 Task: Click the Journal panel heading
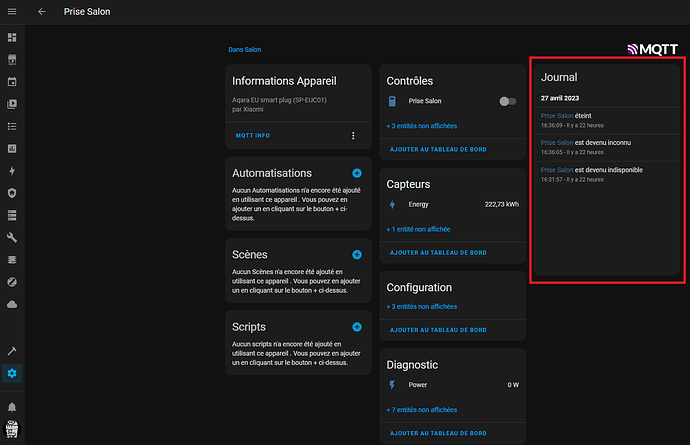click(x=559, y=77)
